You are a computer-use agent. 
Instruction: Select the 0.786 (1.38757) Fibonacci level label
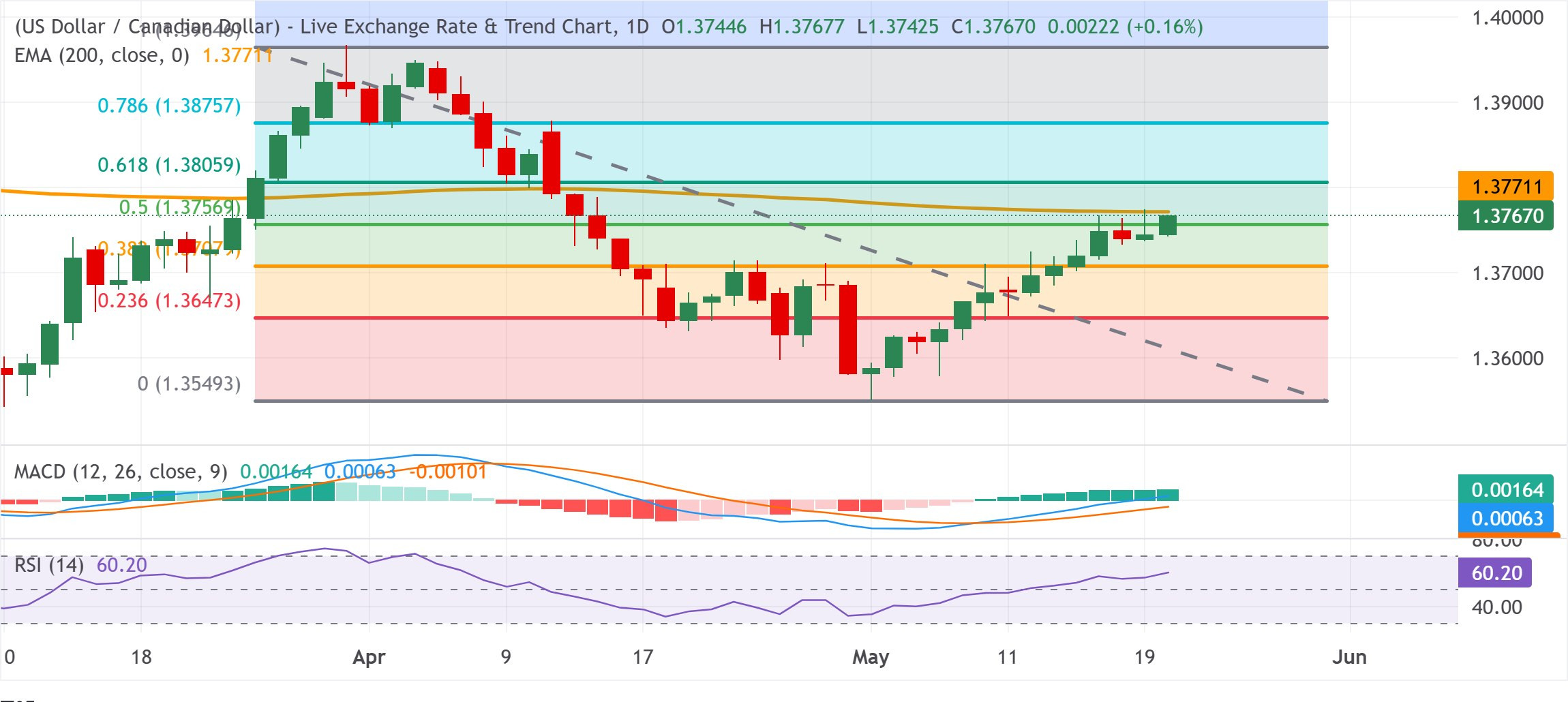pyautogui.click(x=169, y=106)
